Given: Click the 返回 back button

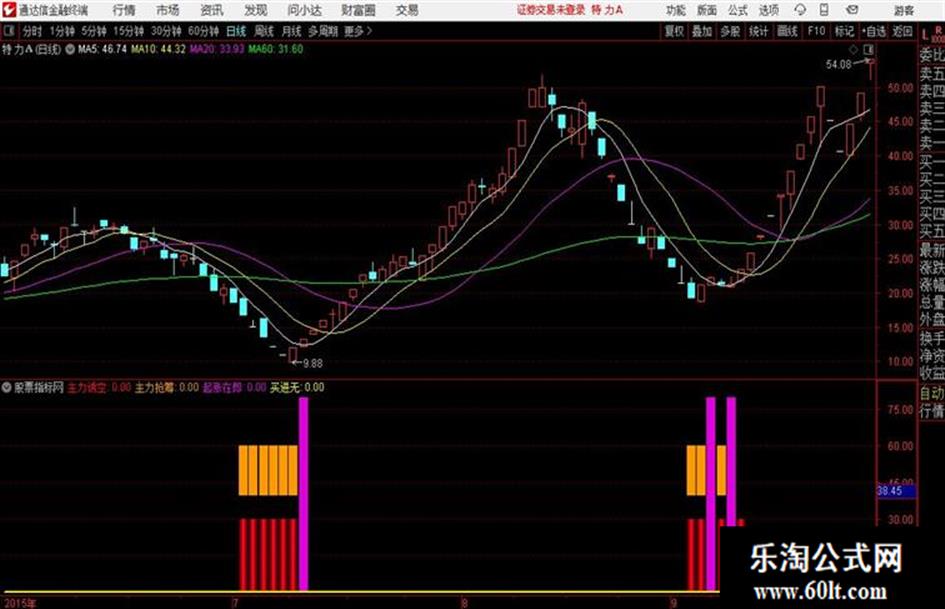Looking at the screenshot, I should (902, 31).
